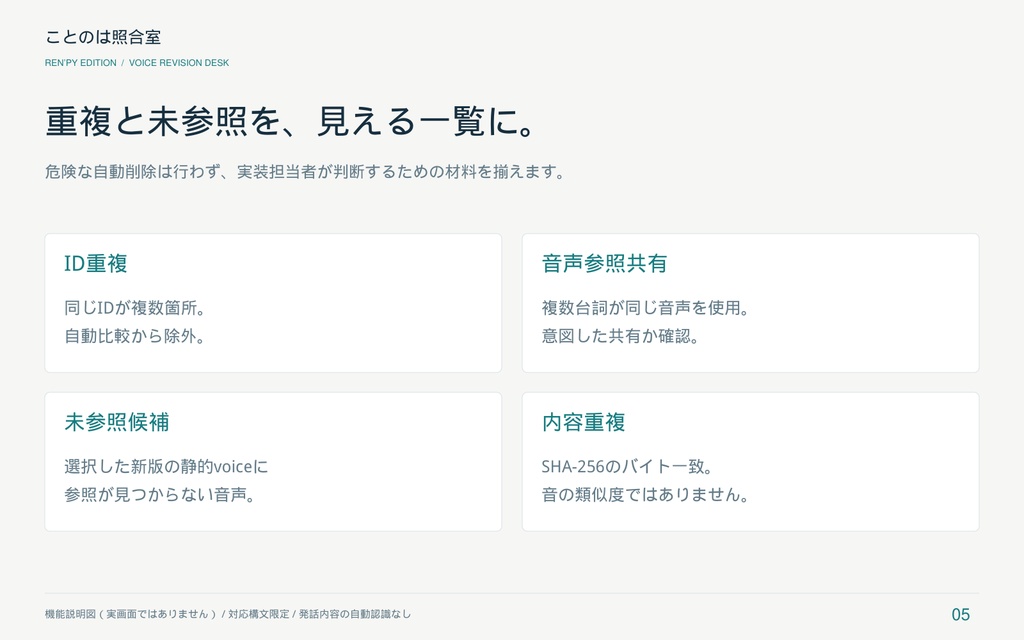Click the footer note starting with '機能説明図'
1024x640 pixels.
click(228, 614)
